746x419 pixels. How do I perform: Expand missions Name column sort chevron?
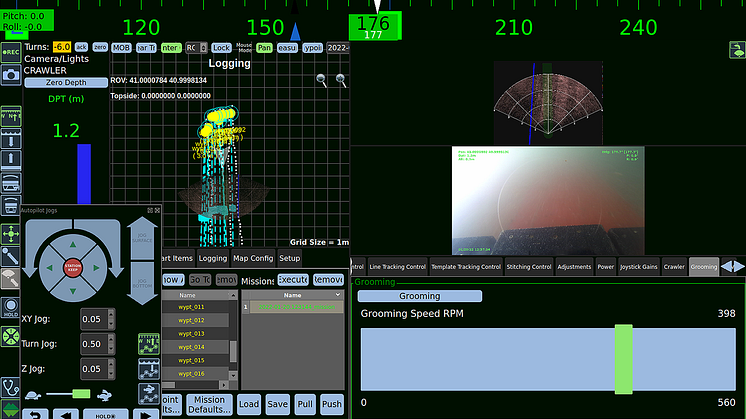point(337,295)
